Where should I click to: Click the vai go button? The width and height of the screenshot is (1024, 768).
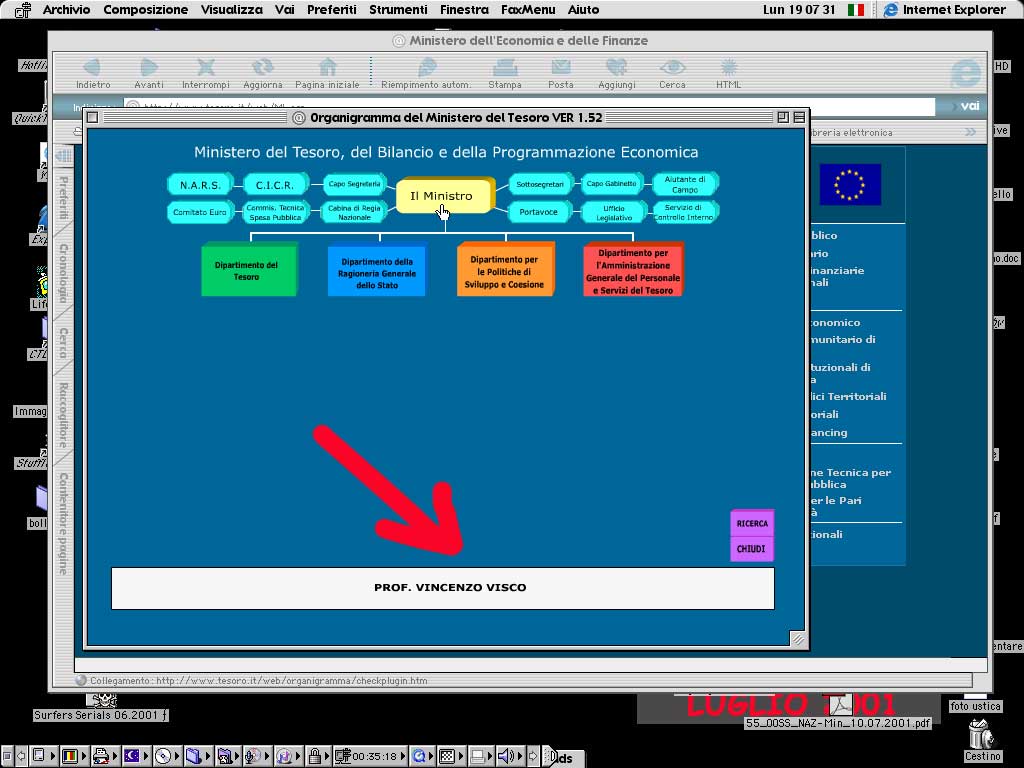coord(970,106)
